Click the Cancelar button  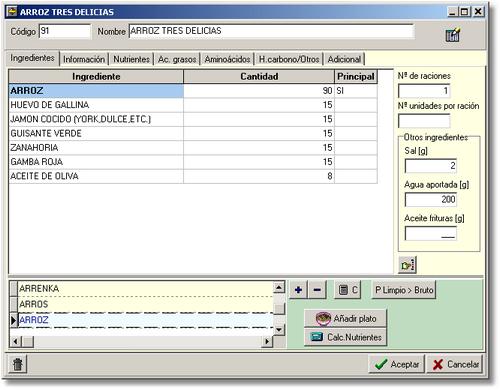[455, 364]
